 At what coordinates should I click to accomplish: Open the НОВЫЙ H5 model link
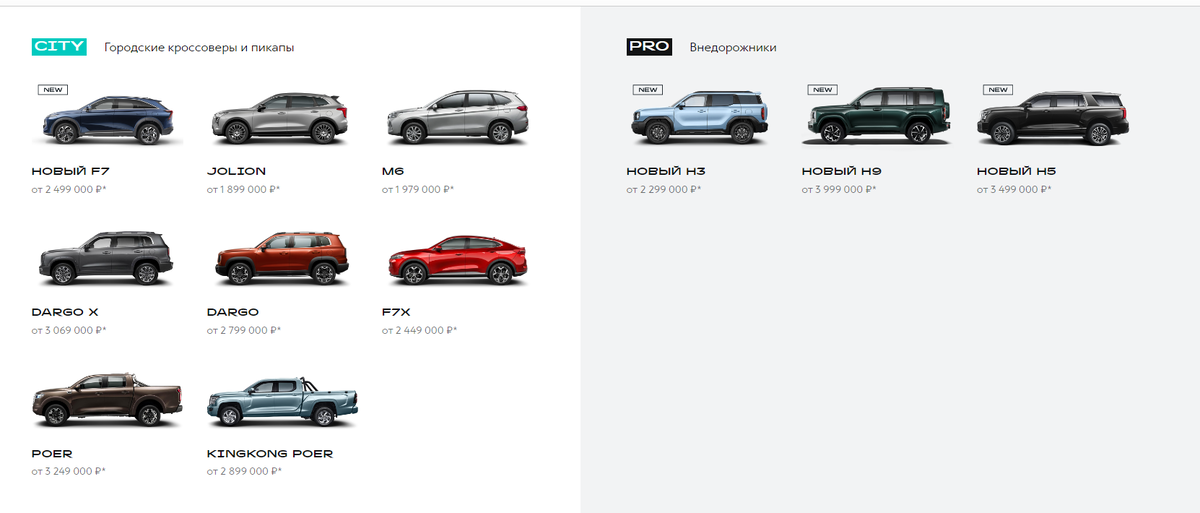(1017, 171)
